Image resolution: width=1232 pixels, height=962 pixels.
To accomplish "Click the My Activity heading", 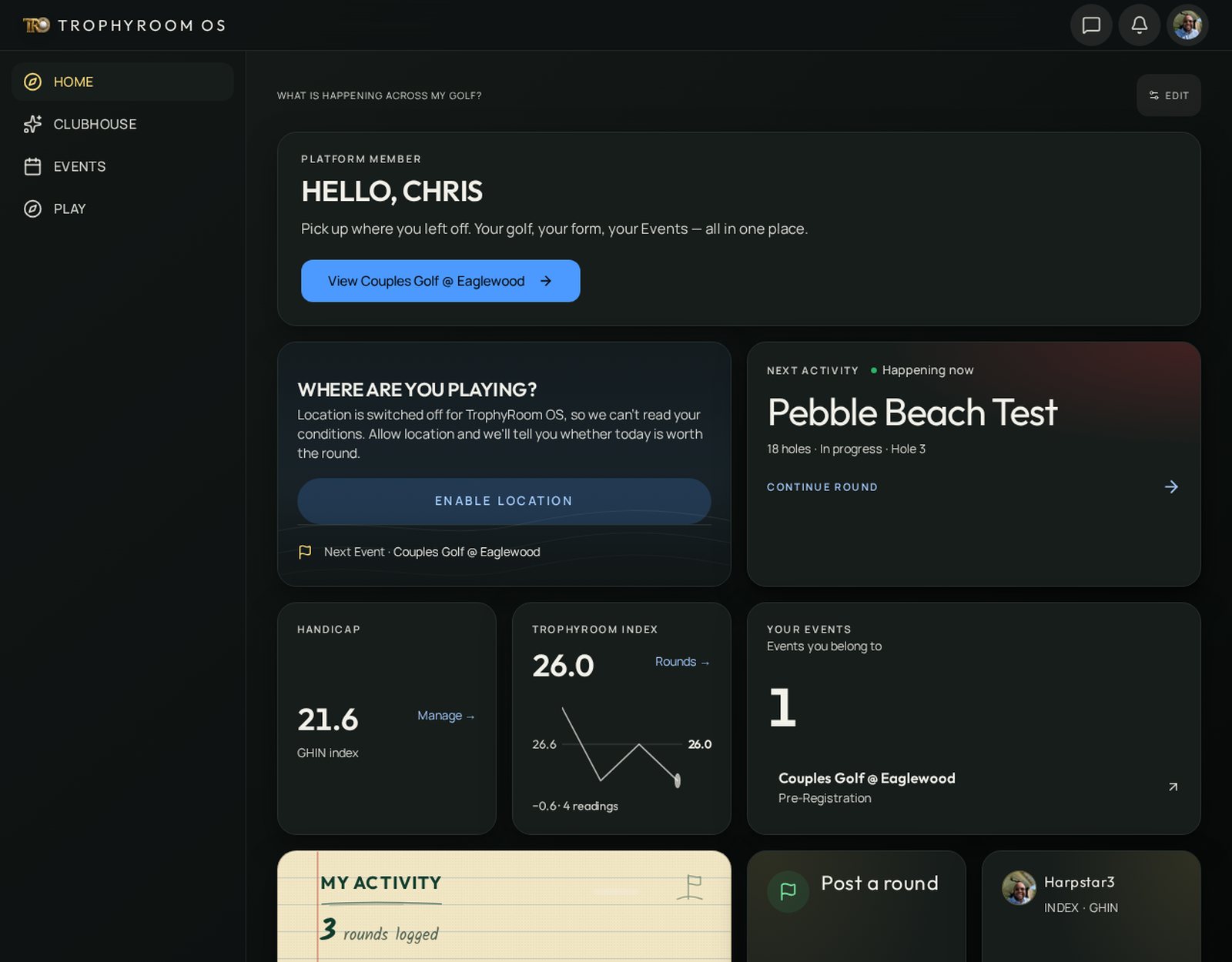I will click(380, 883).
